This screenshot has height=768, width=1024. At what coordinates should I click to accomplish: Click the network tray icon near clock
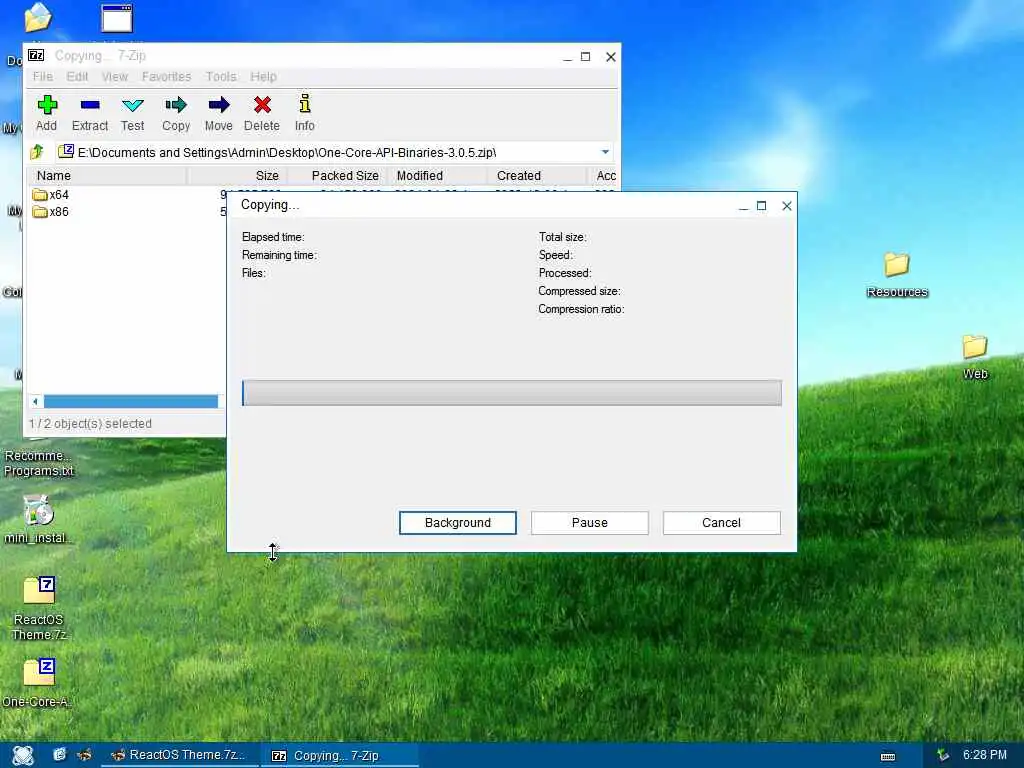tap(942, 755)
